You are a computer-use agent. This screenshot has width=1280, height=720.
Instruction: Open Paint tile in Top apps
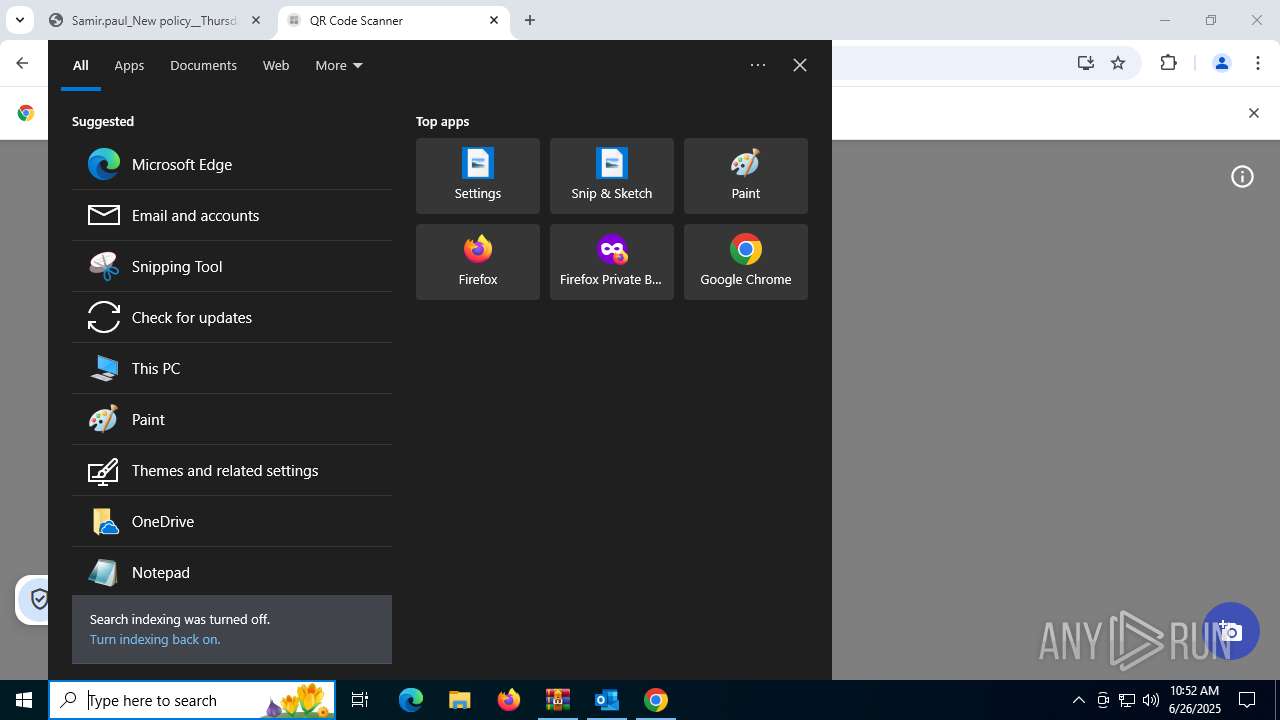click(746, 176)
